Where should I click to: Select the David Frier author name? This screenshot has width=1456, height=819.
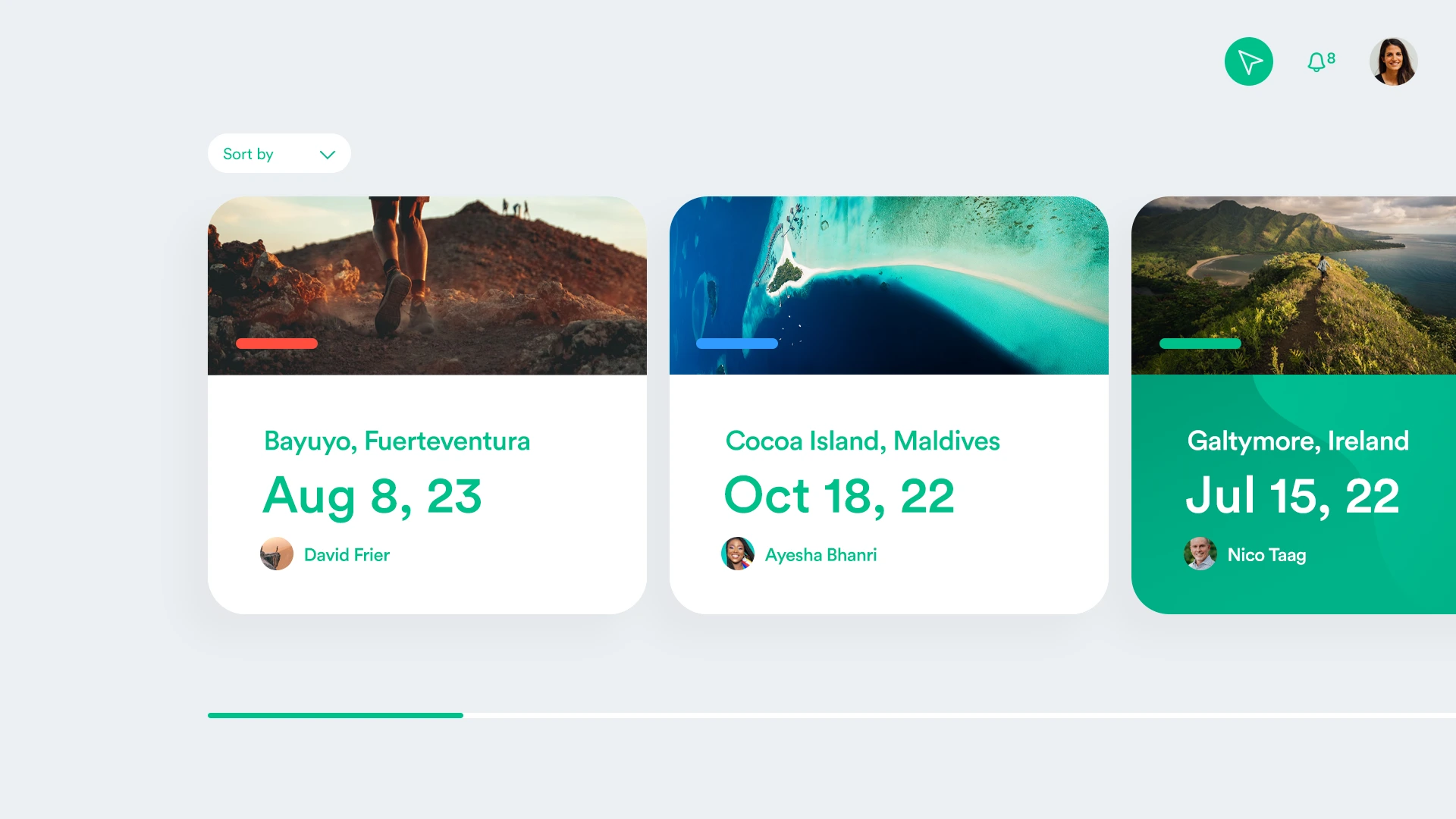(x=347, y=555)
